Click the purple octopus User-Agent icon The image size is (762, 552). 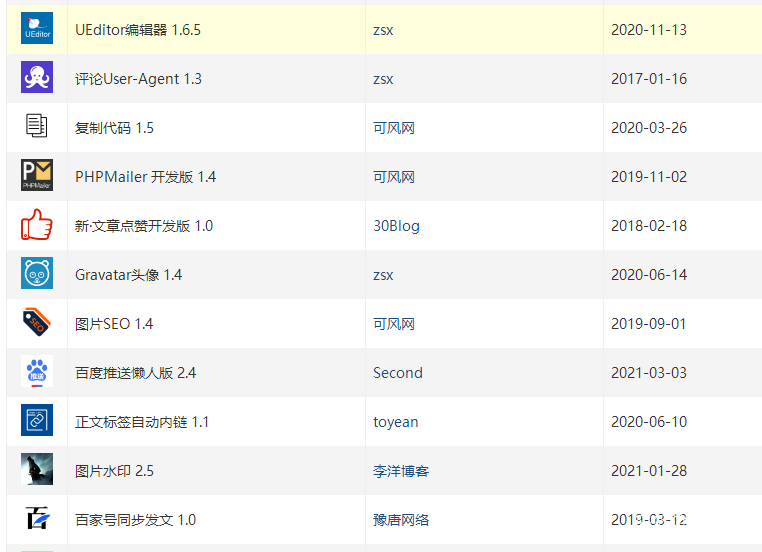[36, 78]
